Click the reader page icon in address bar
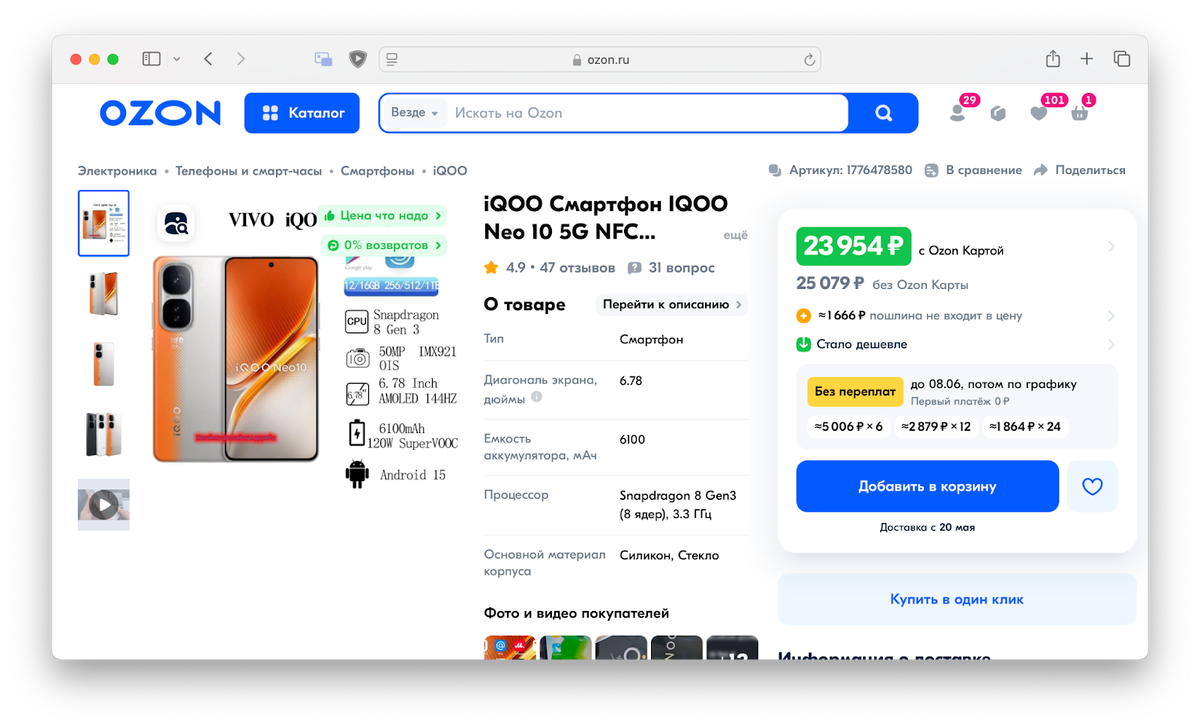 pos(392,60)
